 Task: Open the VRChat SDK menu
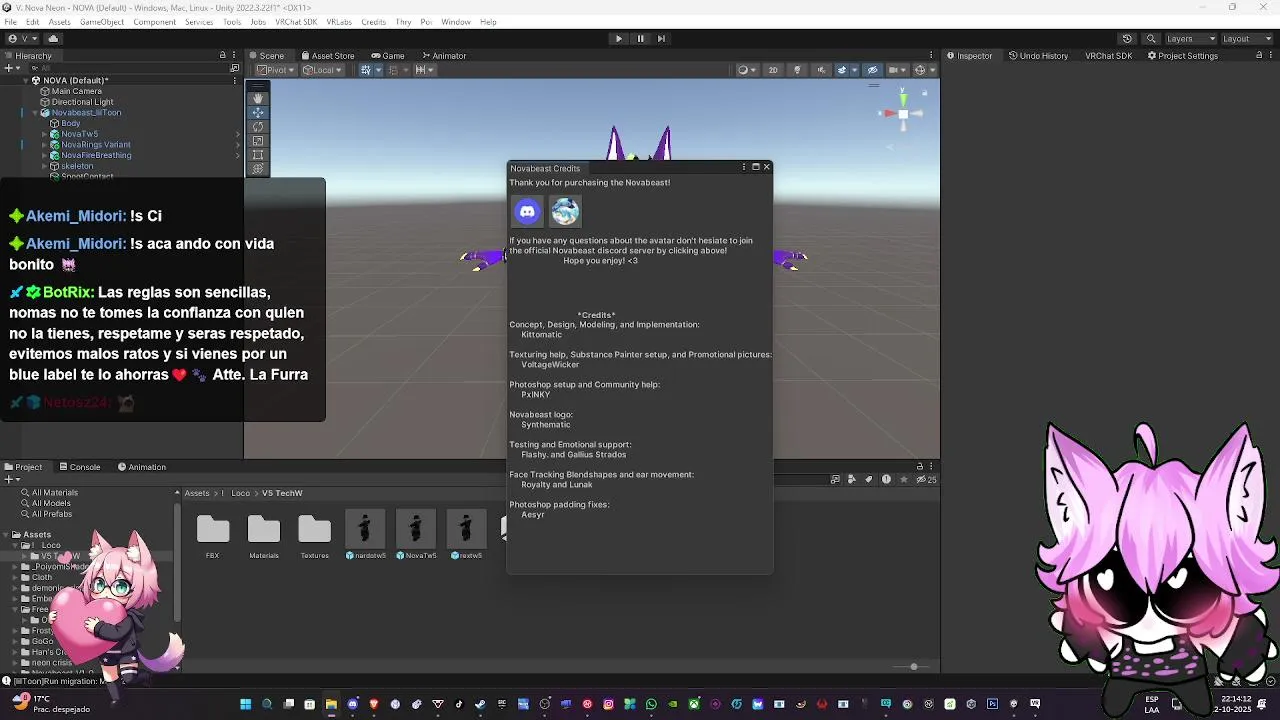click(x=296, y=22)
